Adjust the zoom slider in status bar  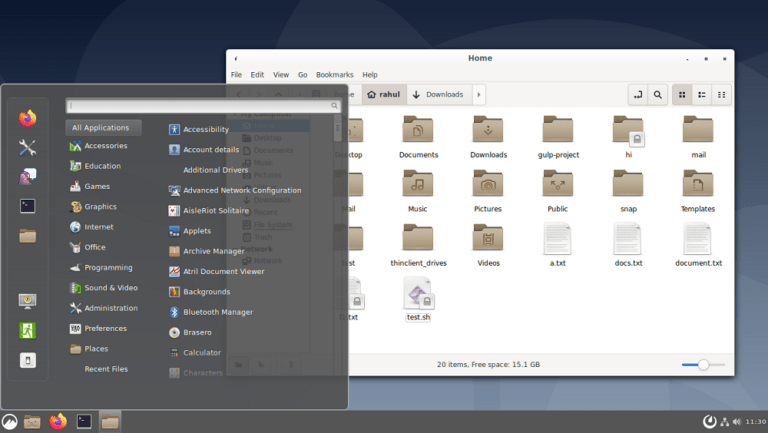point(704,365)
